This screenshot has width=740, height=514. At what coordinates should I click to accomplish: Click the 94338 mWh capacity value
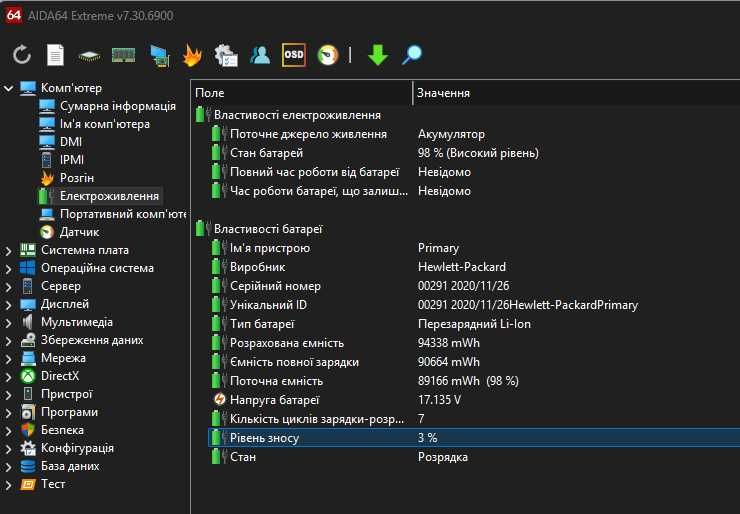(x=448, y=343)
